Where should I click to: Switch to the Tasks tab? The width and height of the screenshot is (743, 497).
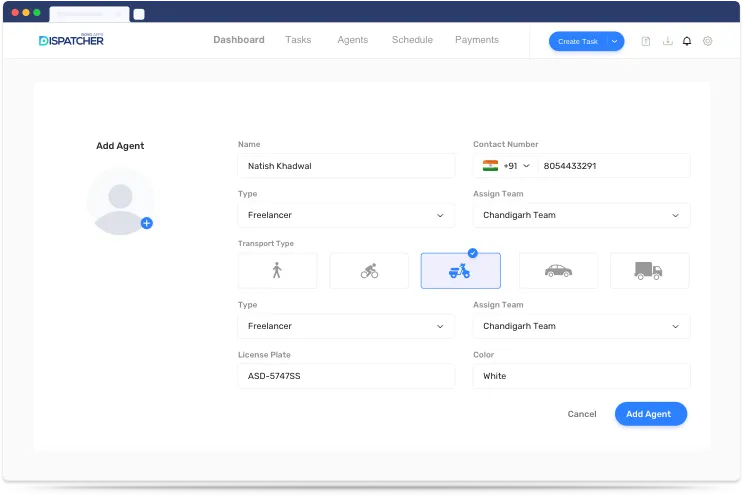point(298,40)
